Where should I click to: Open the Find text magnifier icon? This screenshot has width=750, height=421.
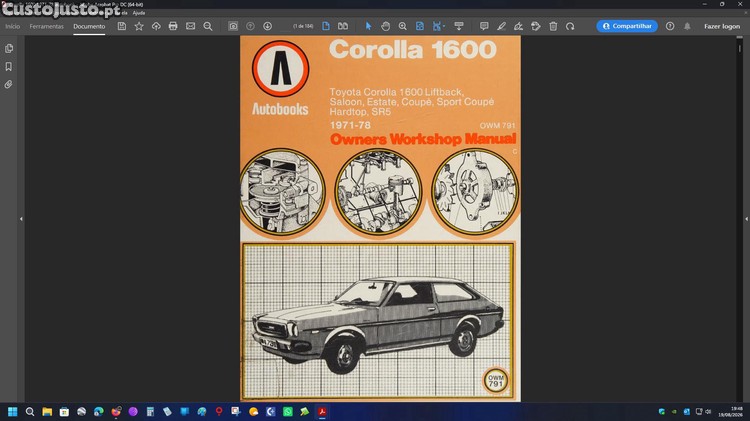click(x=208, y=26)
